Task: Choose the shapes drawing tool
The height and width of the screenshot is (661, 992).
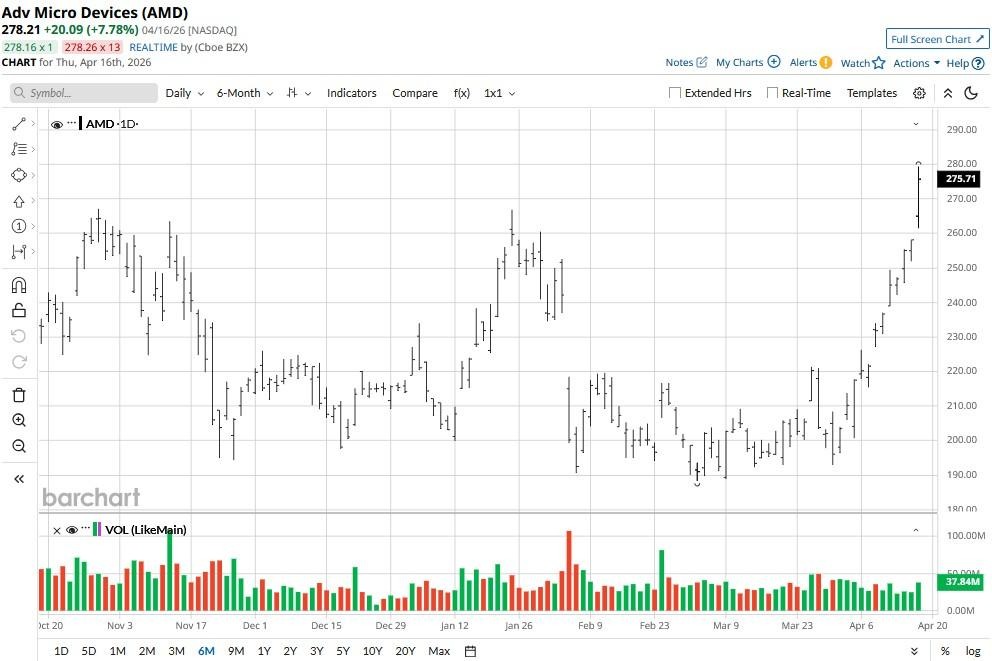Action: point(18,175)
